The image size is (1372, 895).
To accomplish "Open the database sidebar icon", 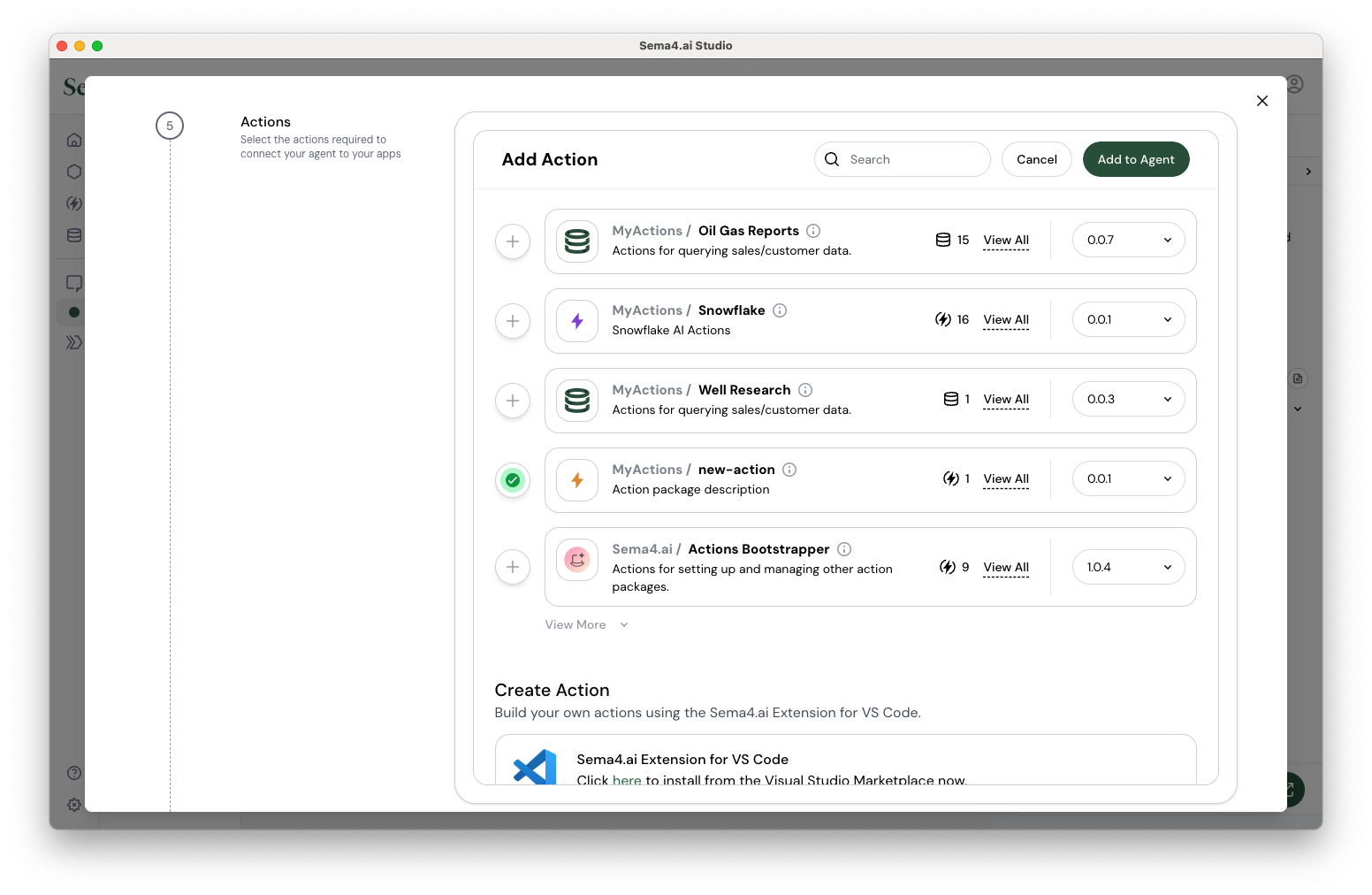I will click(74, 235).
